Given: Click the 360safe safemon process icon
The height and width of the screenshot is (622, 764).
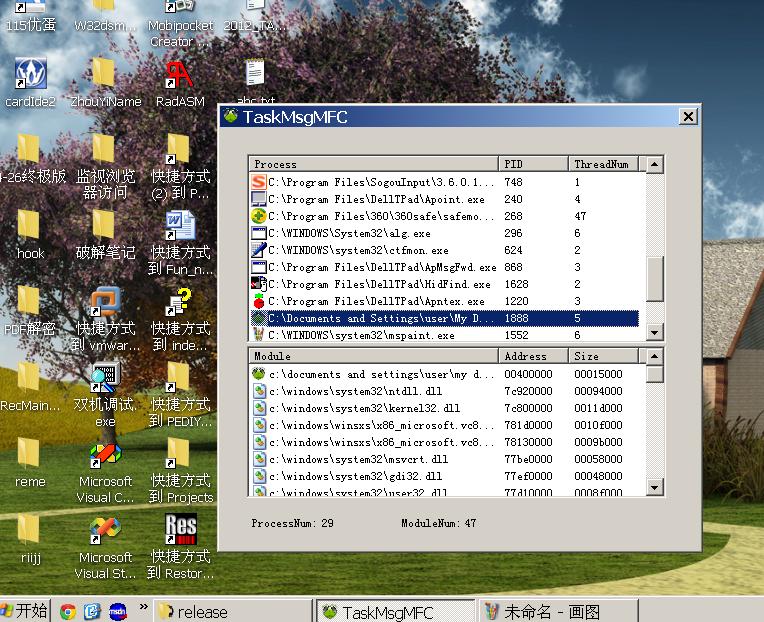Looking at the screenshot, I should point(259,216).
